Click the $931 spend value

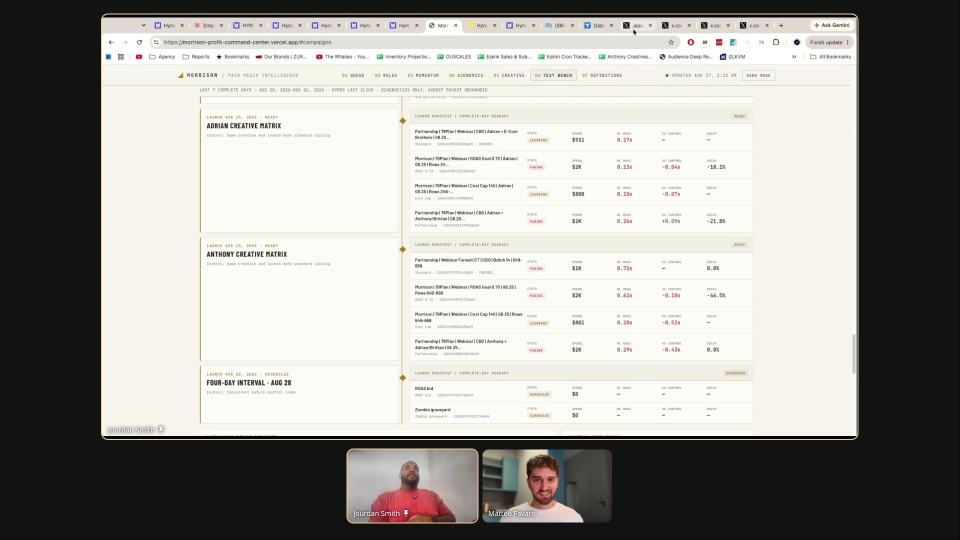[x=578, y=140]
